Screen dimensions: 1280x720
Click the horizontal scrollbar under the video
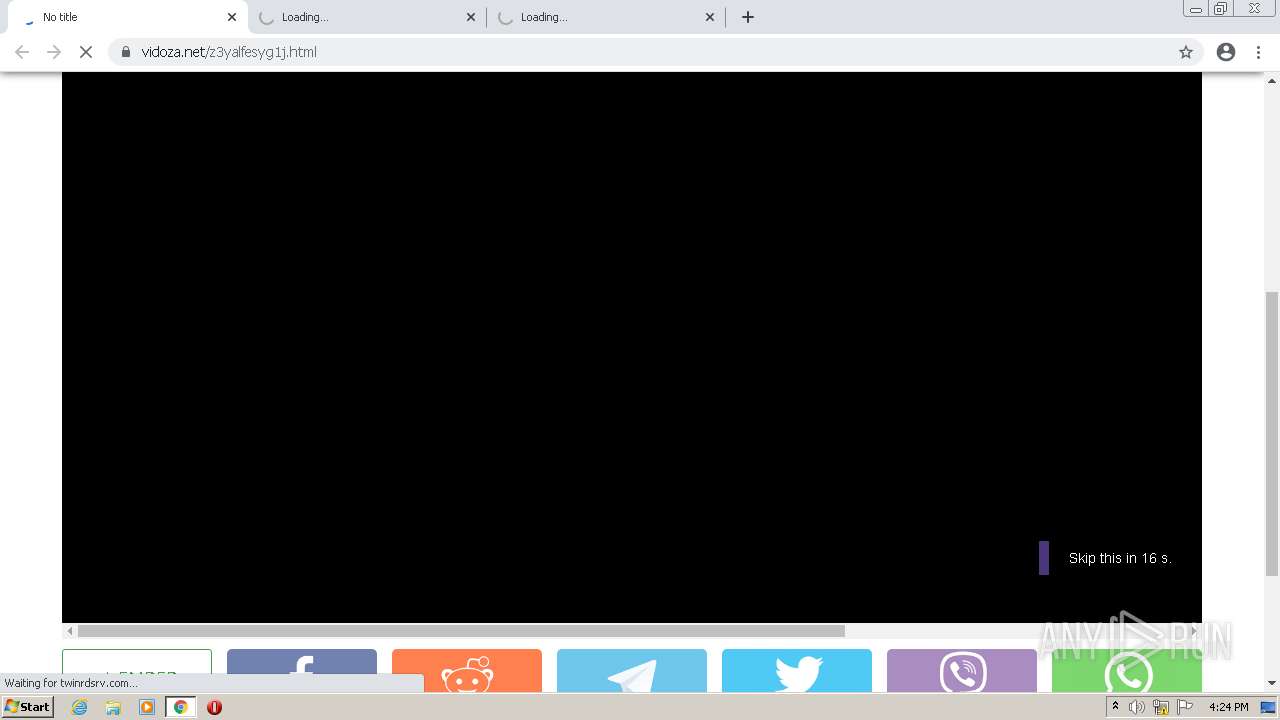pyautogui.click(x=461, y=631)
